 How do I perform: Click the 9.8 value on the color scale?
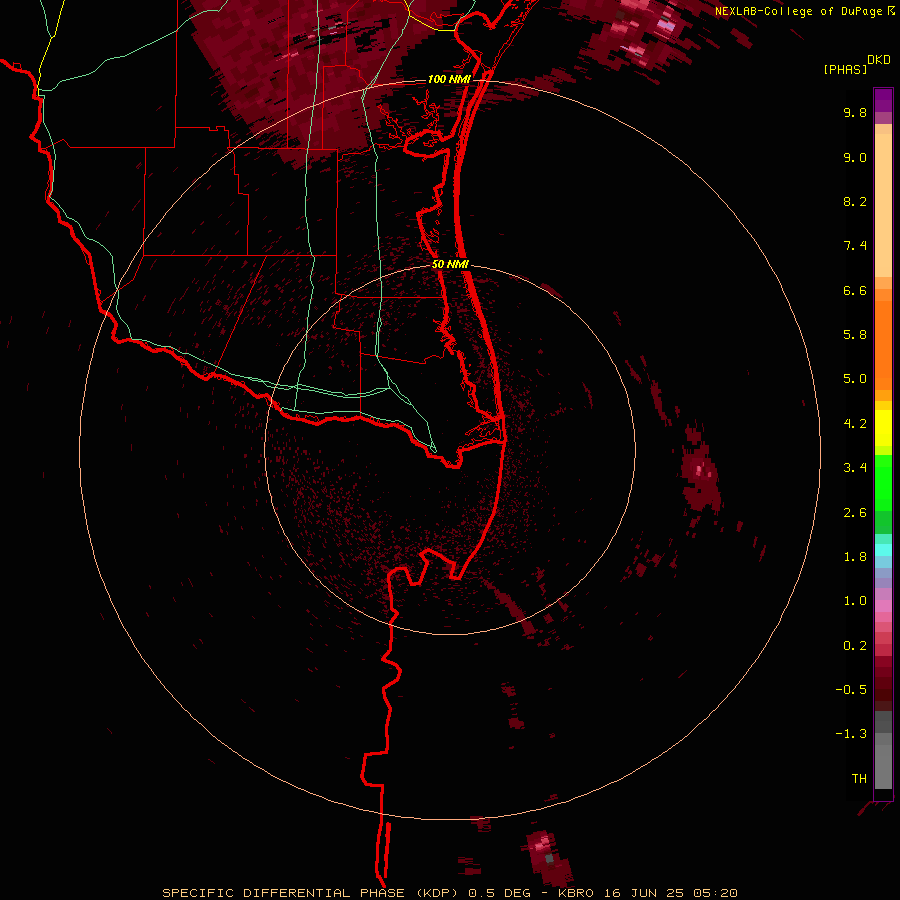coord(855,112)
